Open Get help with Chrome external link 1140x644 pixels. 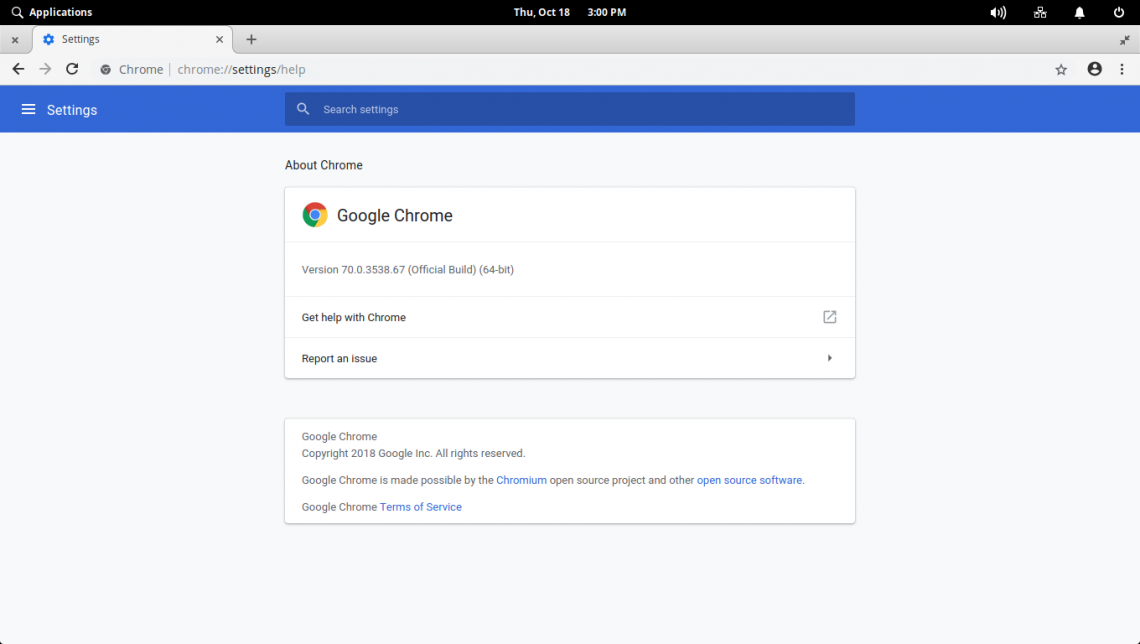(829, 317)
